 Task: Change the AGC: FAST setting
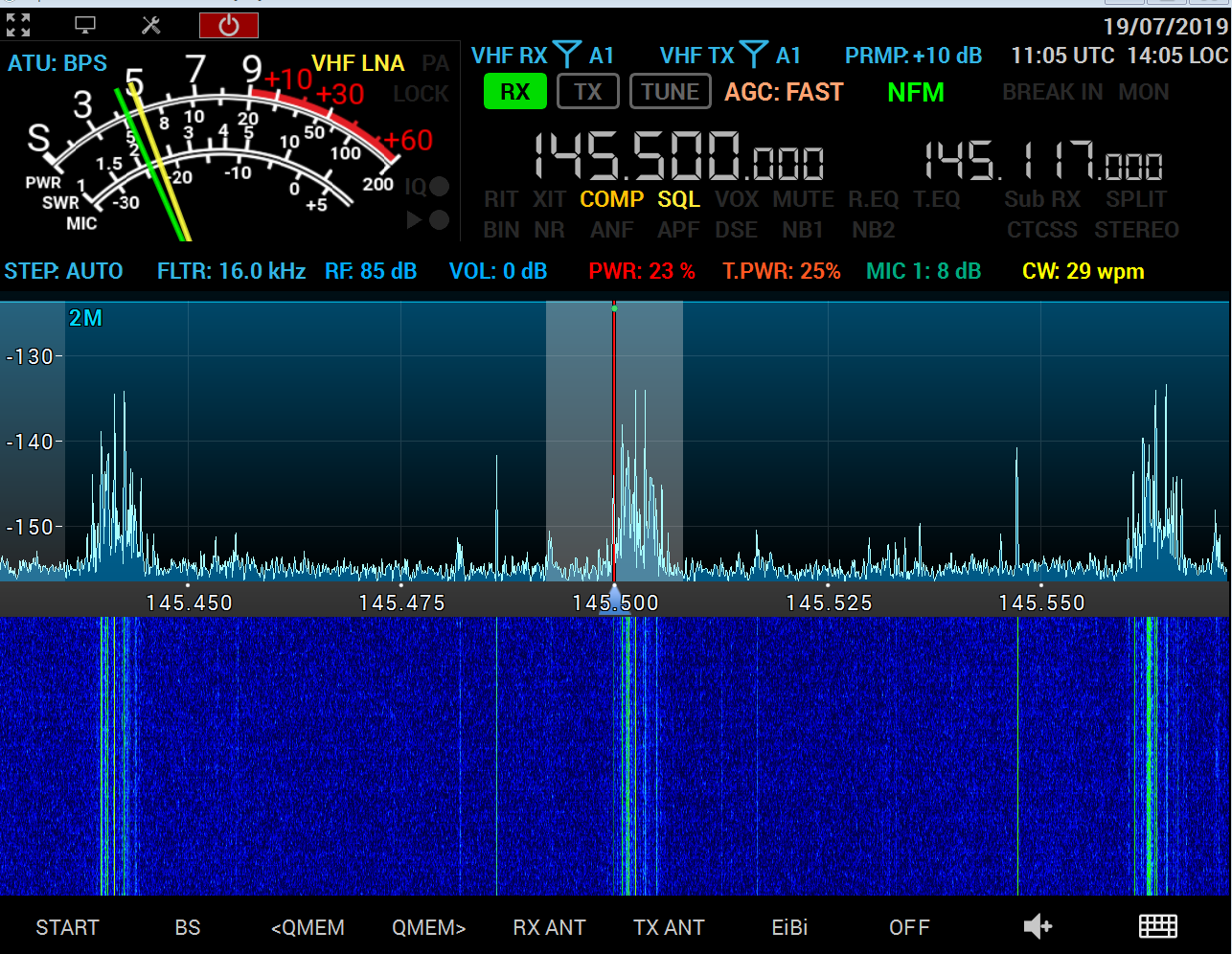point(784,92)
